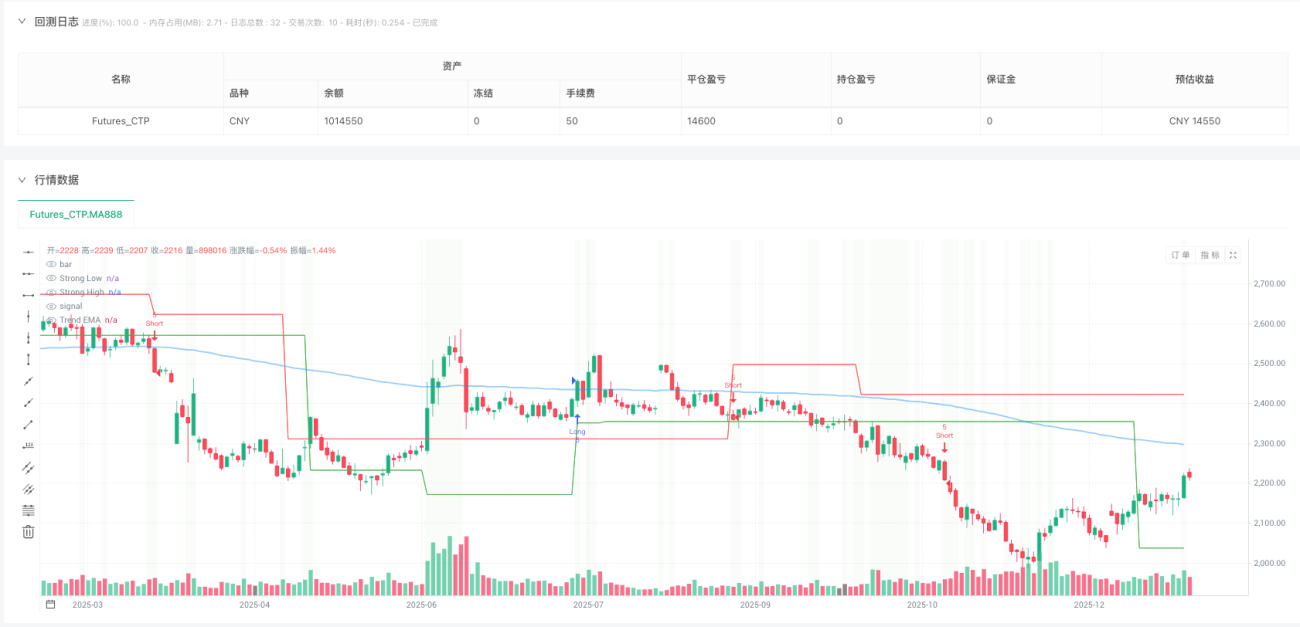Select the Fibonacci lines tool above trash
The image size is (1300, 627).
pyautogui.click(x=28, y=510)
